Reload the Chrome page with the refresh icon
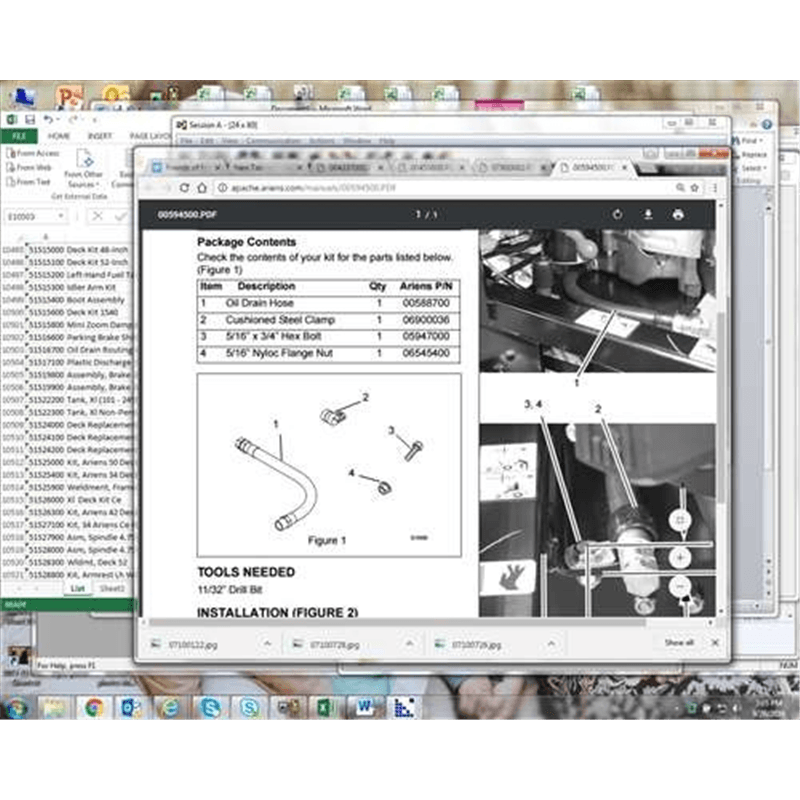This screenshot has height=800, width=800. click(184, 188)
